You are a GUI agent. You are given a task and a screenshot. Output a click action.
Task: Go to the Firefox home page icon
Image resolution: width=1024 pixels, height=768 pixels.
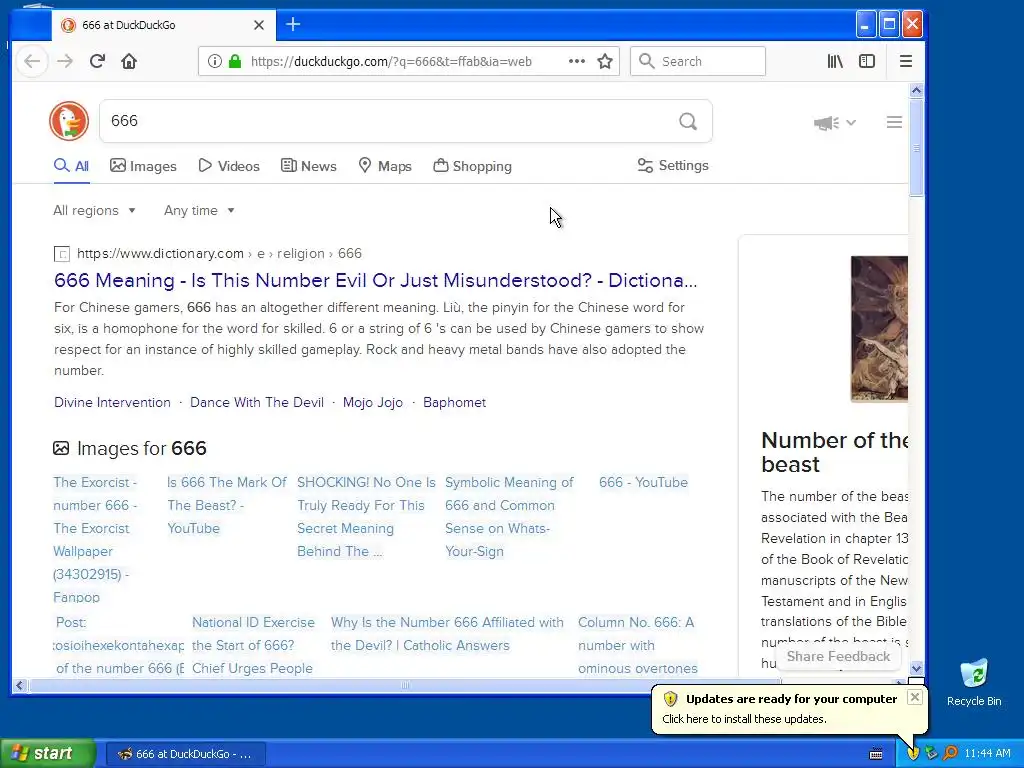click(129, 61)
